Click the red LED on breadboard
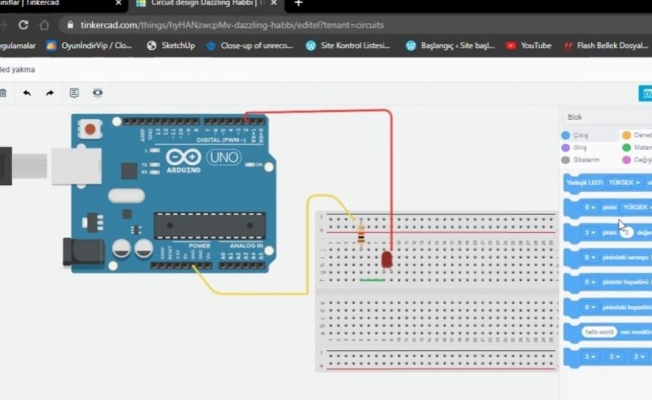Screen dimensions: 652x400 coord(386,259)
